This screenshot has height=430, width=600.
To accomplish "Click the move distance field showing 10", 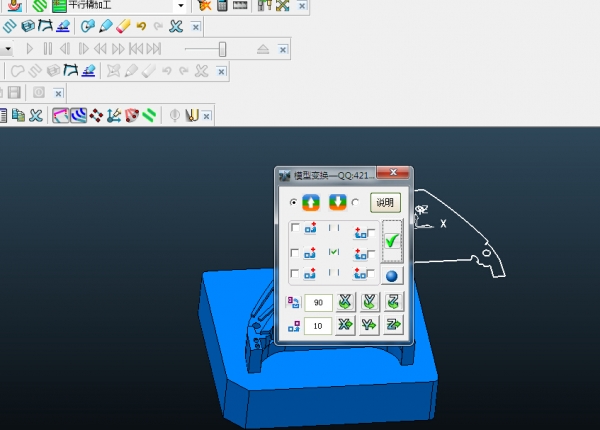I will click(x=318, y=326).
